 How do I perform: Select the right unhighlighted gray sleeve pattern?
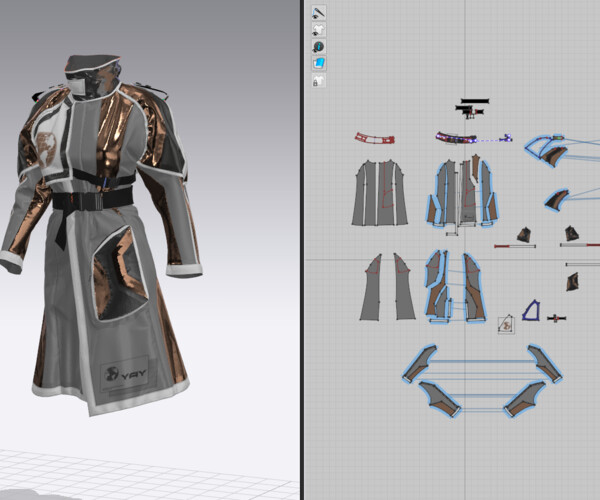(x=404, y=286)
